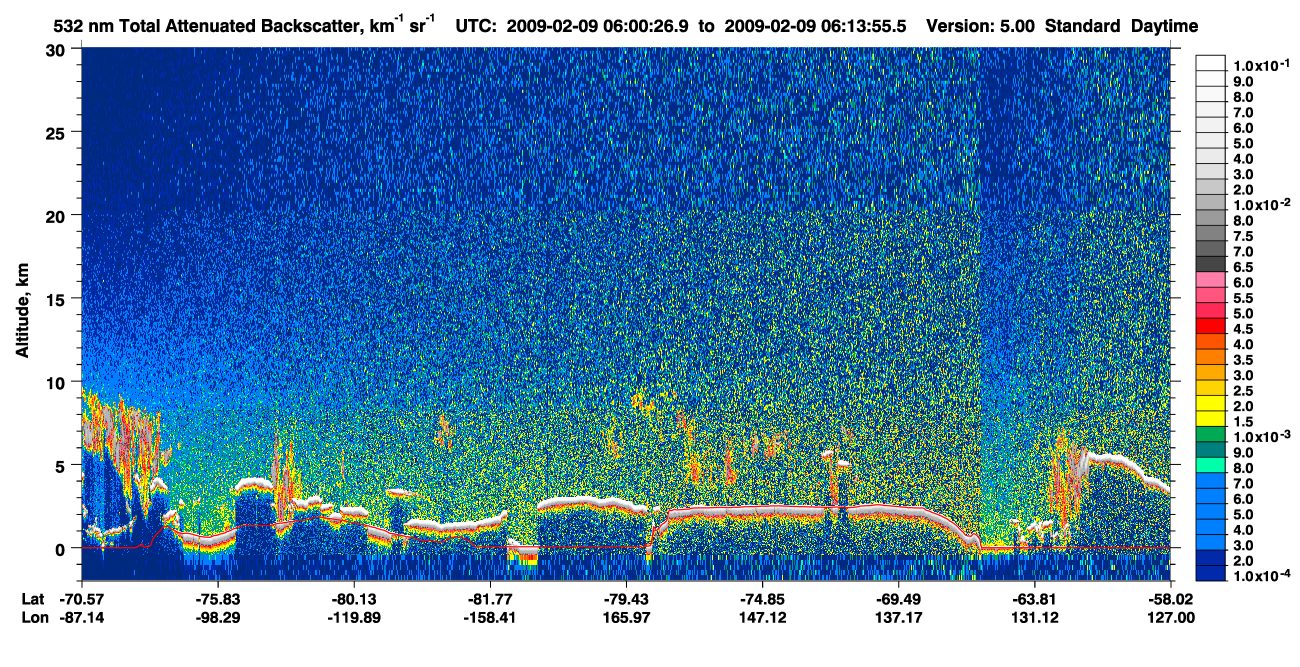Click the 'Altitude, km' vertical axis label
The height and width of the screenshot is (667, 1300).
click(21, 313)
